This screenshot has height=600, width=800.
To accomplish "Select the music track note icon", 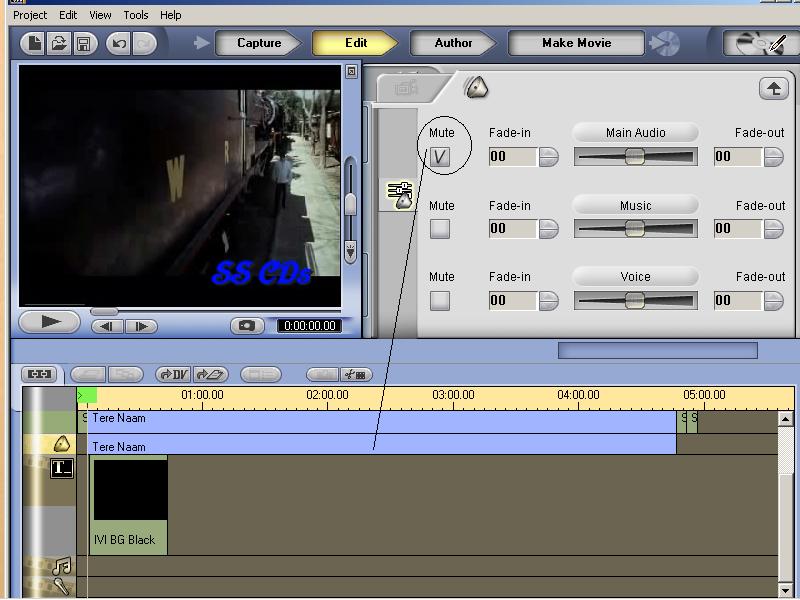I will pos(62,566).
